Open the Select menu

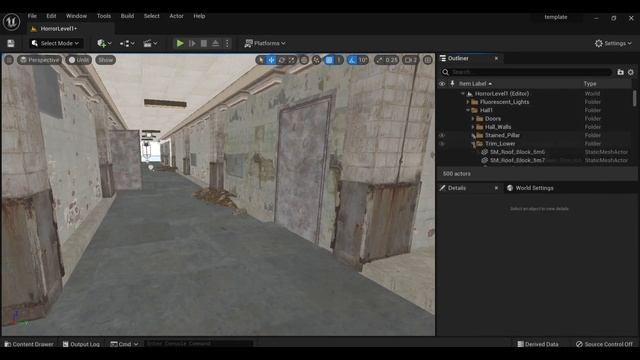click(151, 16)
